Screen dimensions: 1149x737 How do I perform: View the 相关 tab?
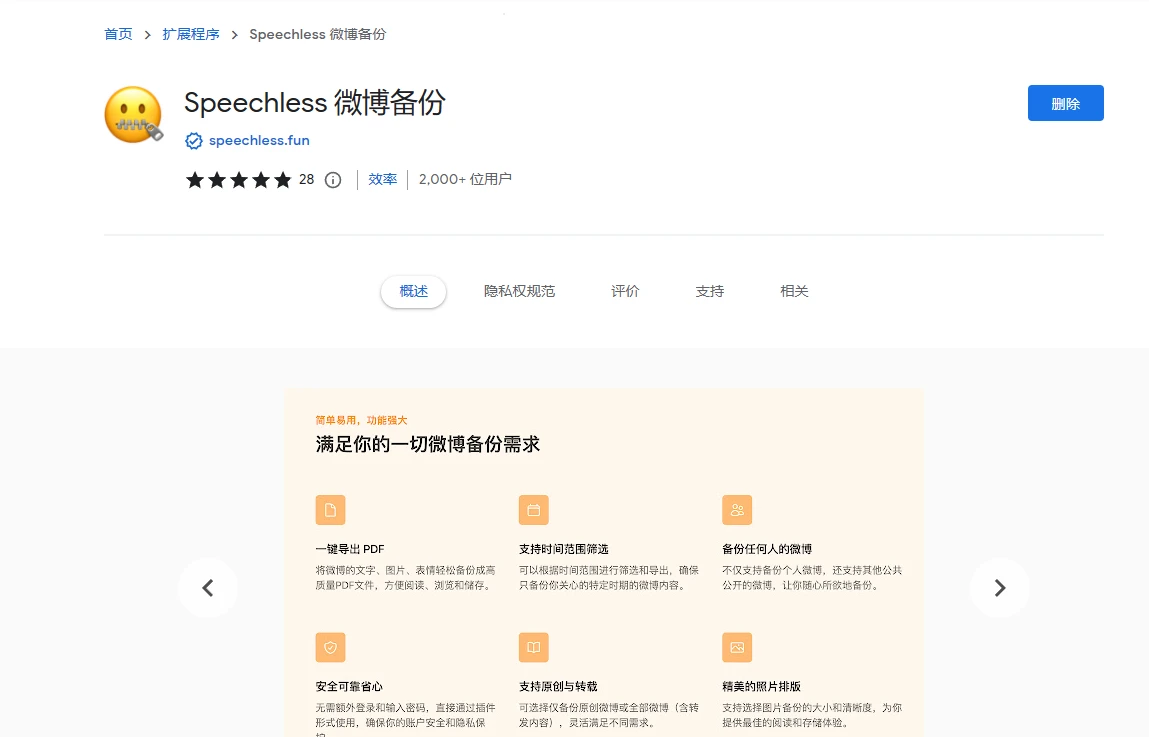click(794, 291)
